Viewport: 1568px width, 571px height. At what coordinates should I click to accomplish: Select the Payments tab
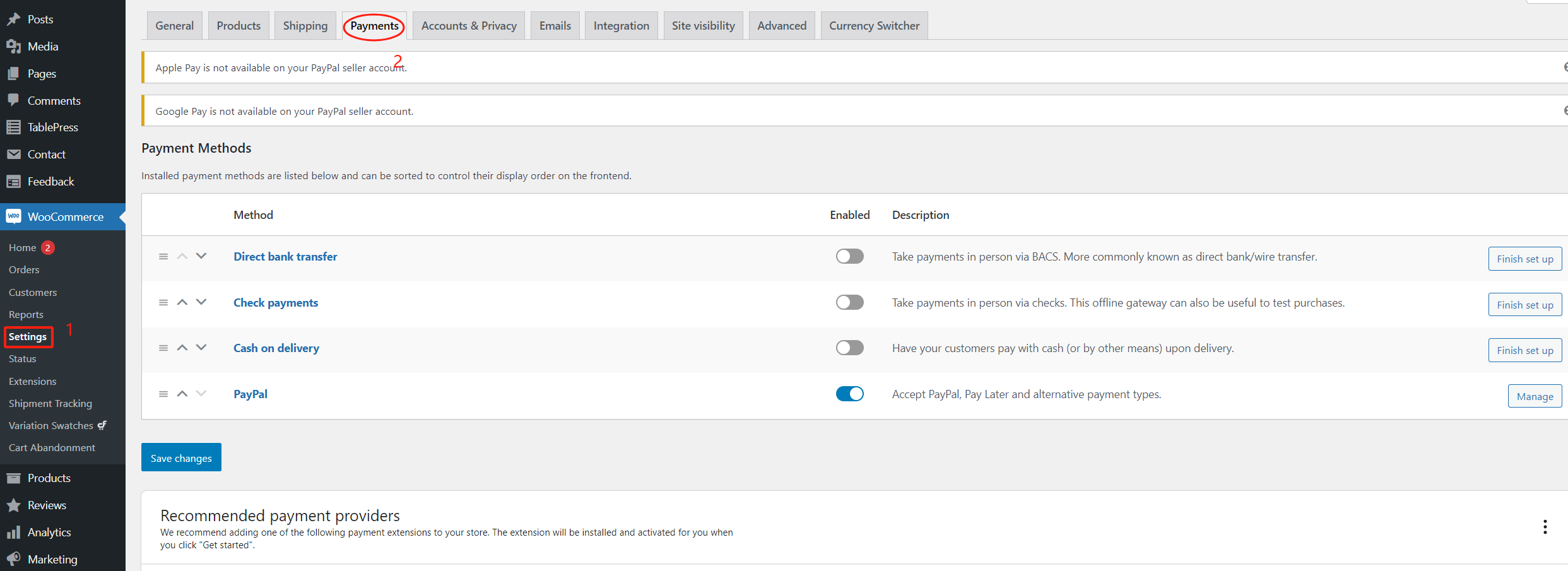[x=374, y=26]
